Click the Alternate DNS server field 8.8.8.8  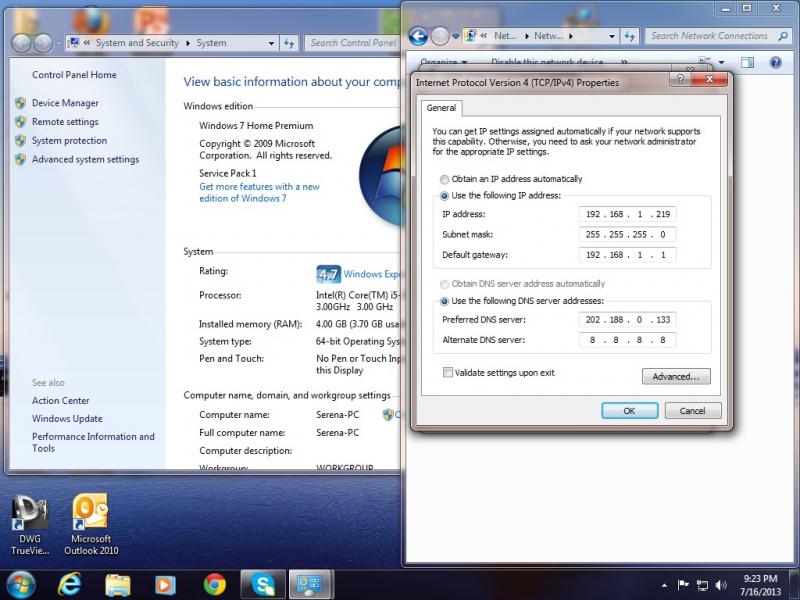coord(628,340)
